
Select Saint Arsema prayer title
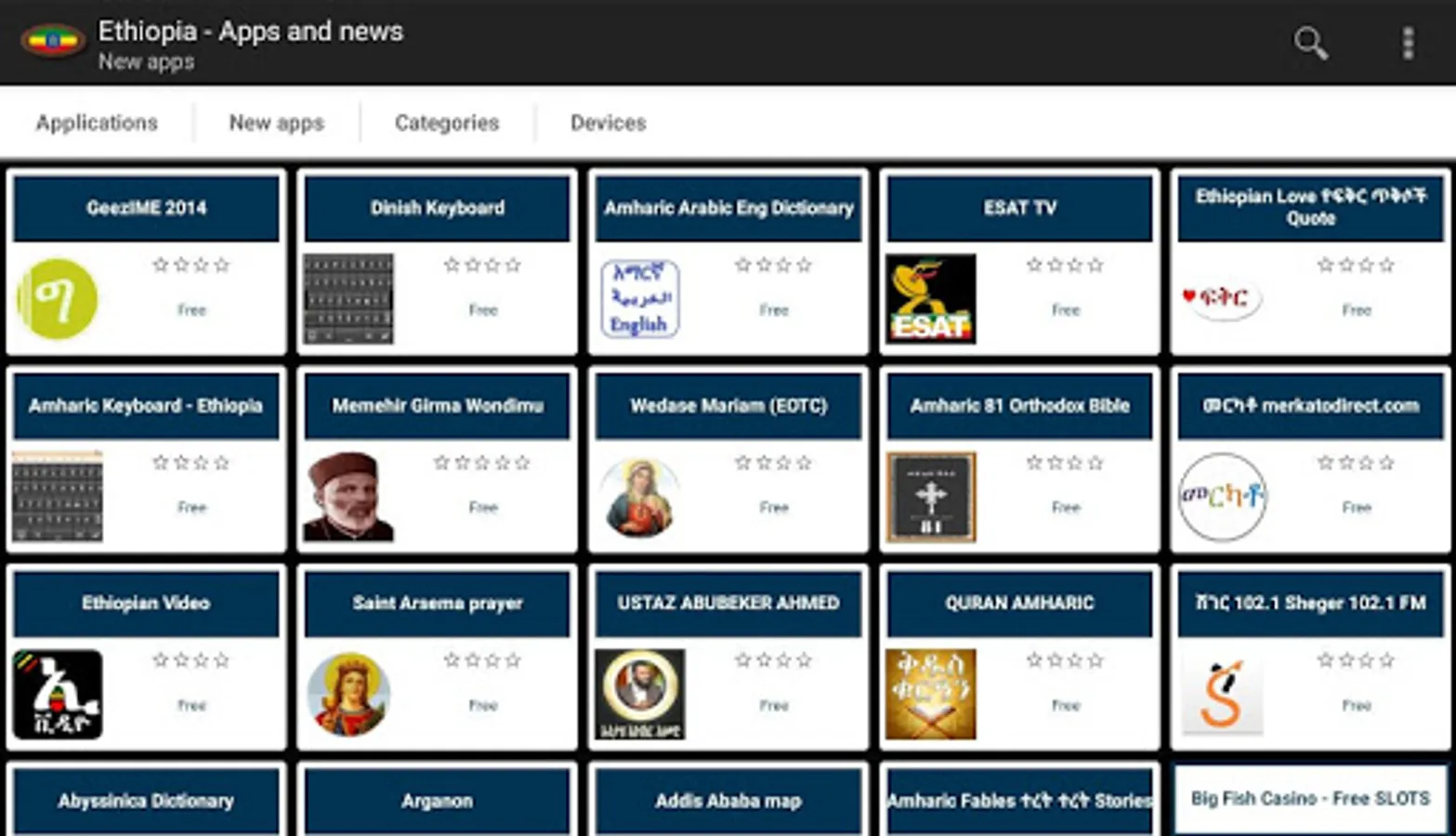pyautogui.click(x=437, y=604)
